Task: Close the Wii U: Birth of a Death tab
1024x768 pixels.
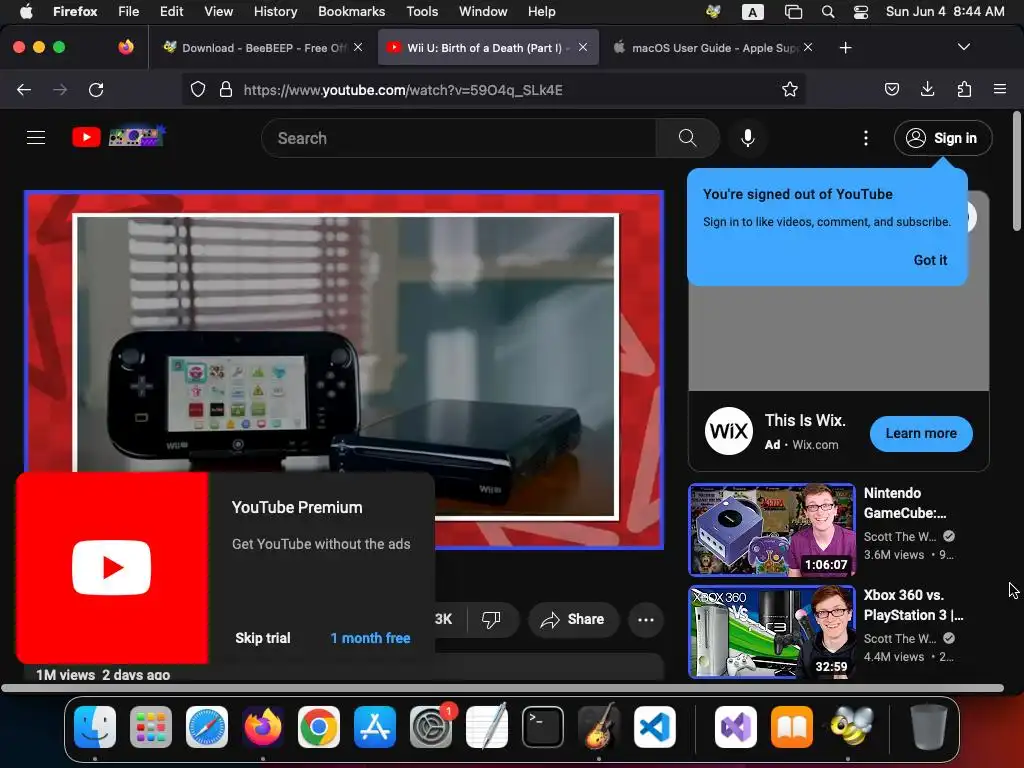Action: pos(583,47)
